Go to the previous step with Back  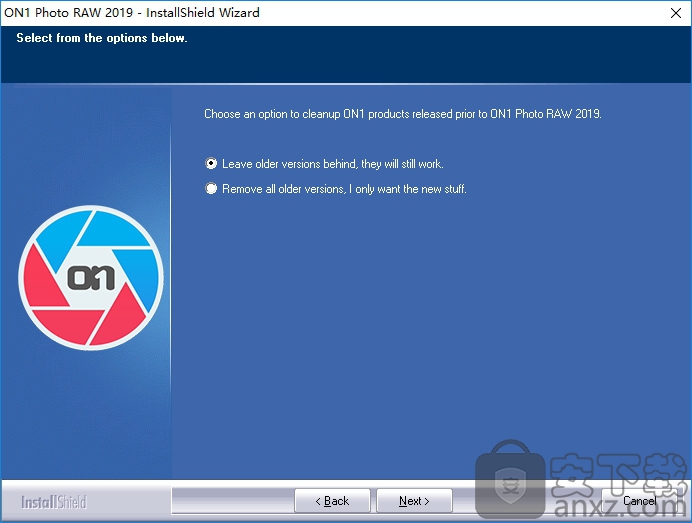click(332, 501)
